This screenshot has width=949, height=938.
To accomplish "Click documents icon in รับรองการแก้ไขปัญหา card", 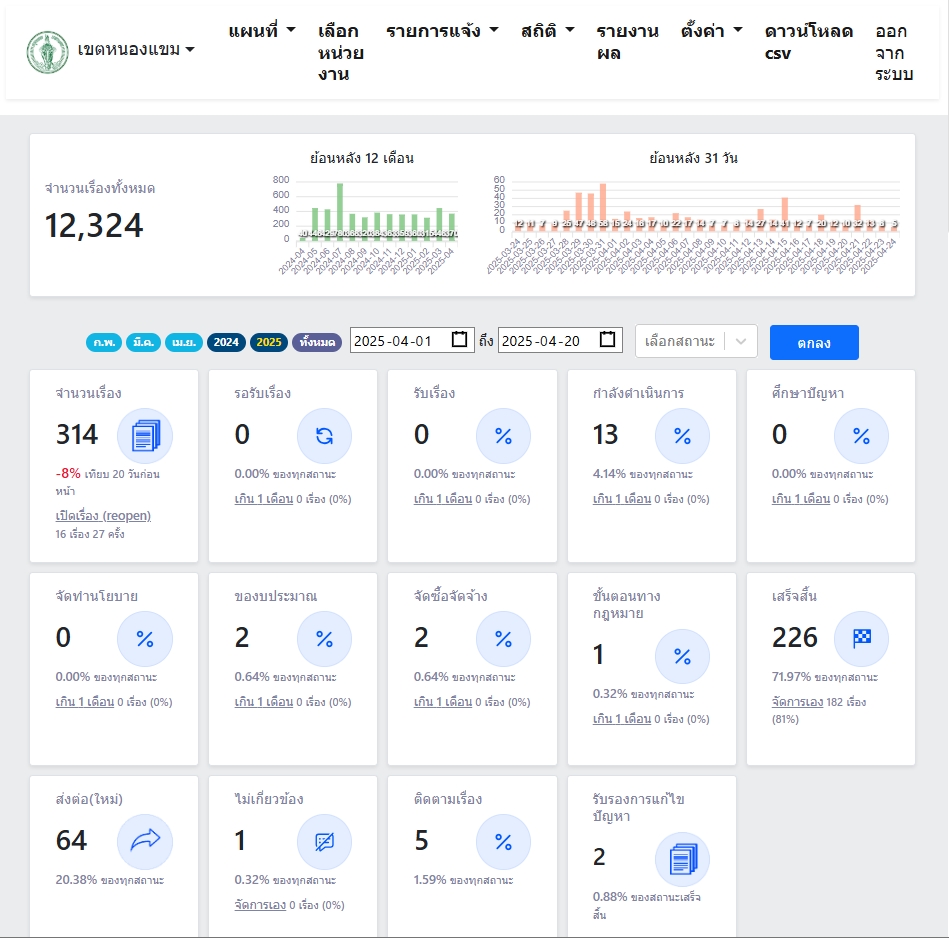I will (x=682, y=859).
